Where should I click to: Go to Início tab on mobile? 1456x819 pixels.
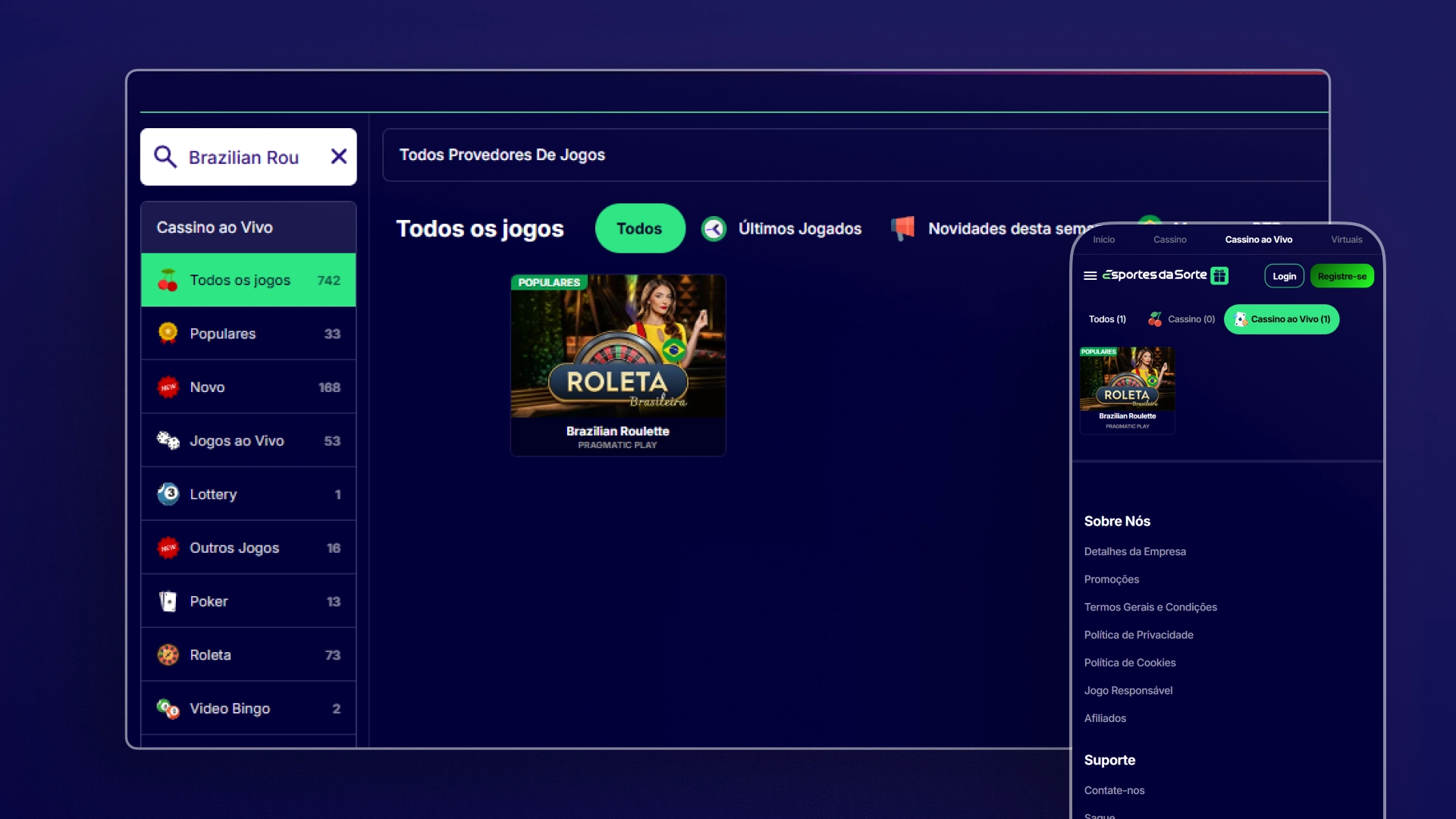[x=1103, y=240]
